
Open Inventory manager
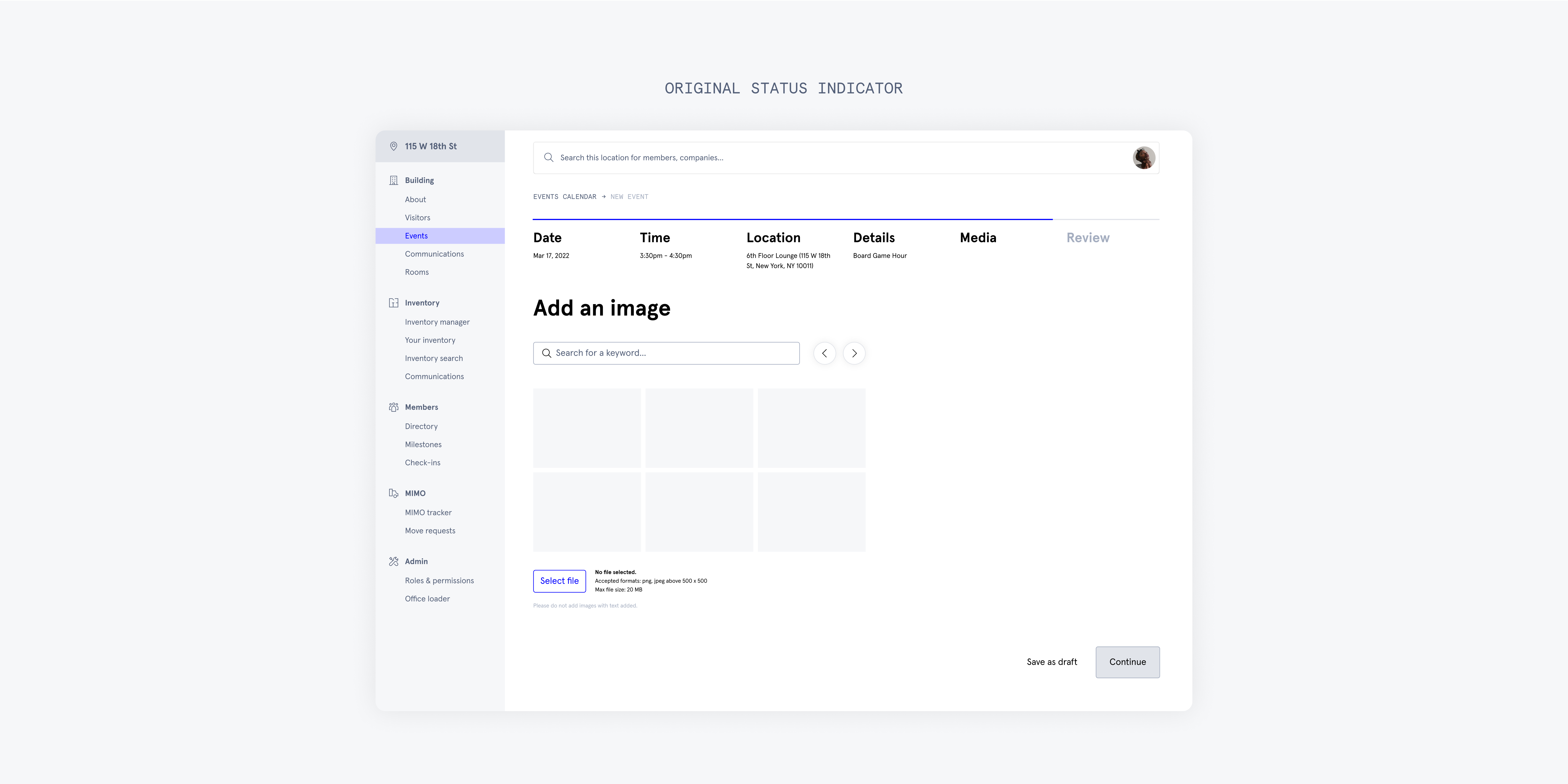(437, 322)
